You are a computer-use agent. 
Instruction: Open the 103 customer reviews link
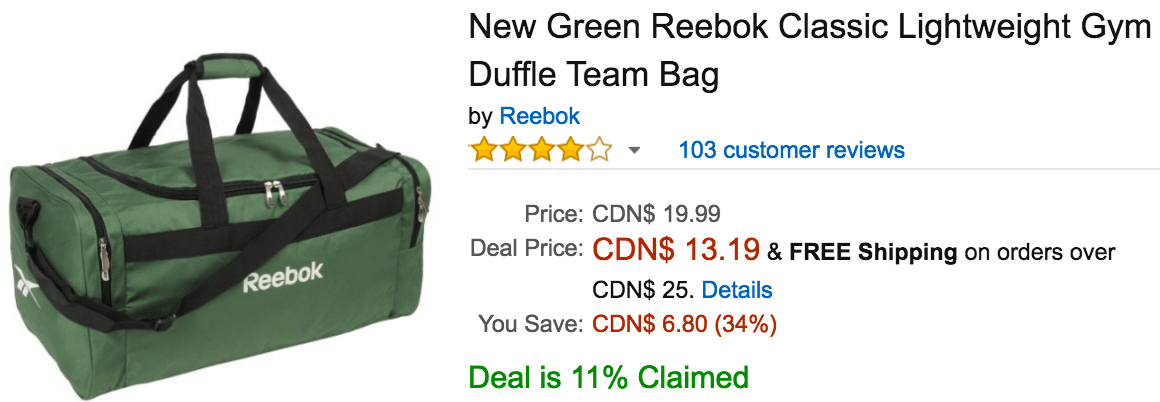click(792, 150)
